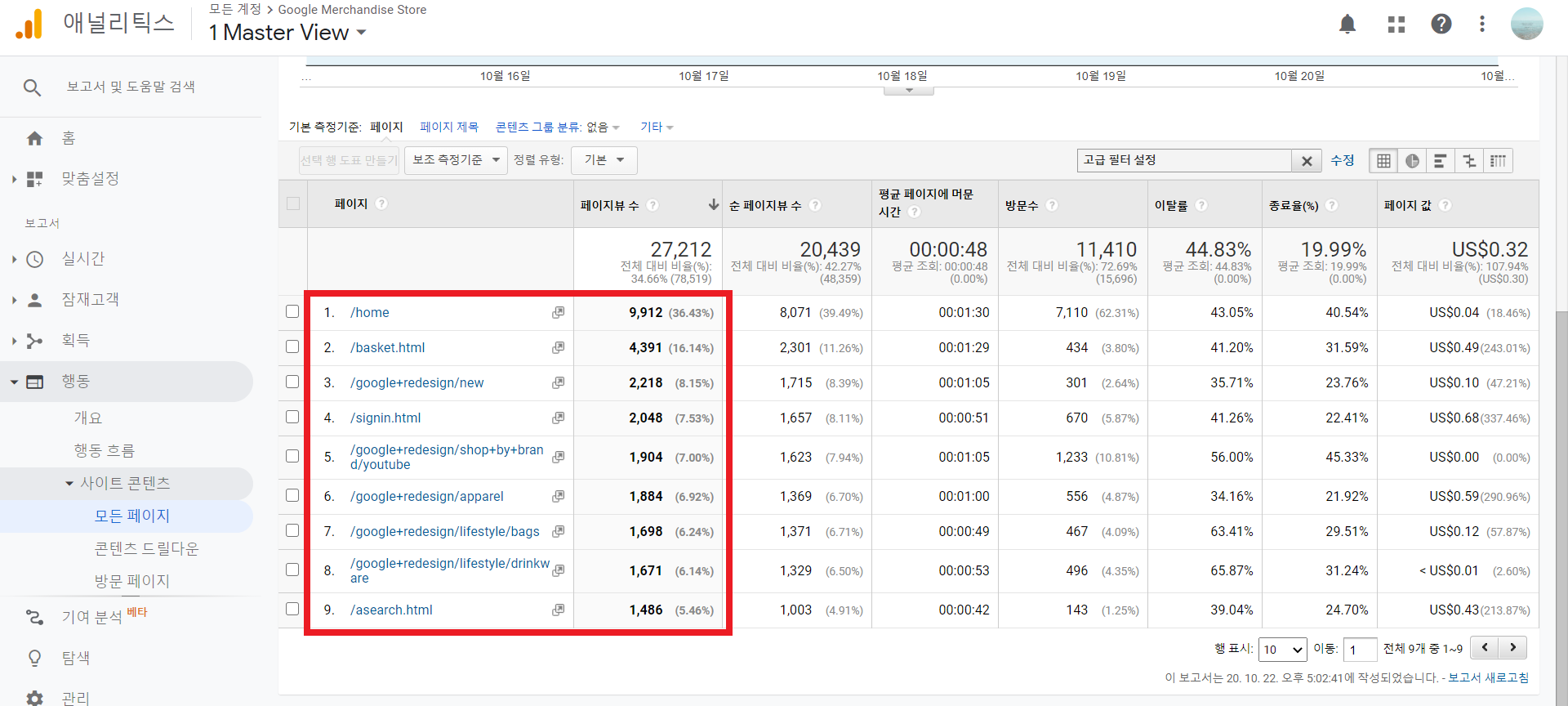Open /home page in new window icon
This screenshot has height=706, width=1568.
coord(558,312)
